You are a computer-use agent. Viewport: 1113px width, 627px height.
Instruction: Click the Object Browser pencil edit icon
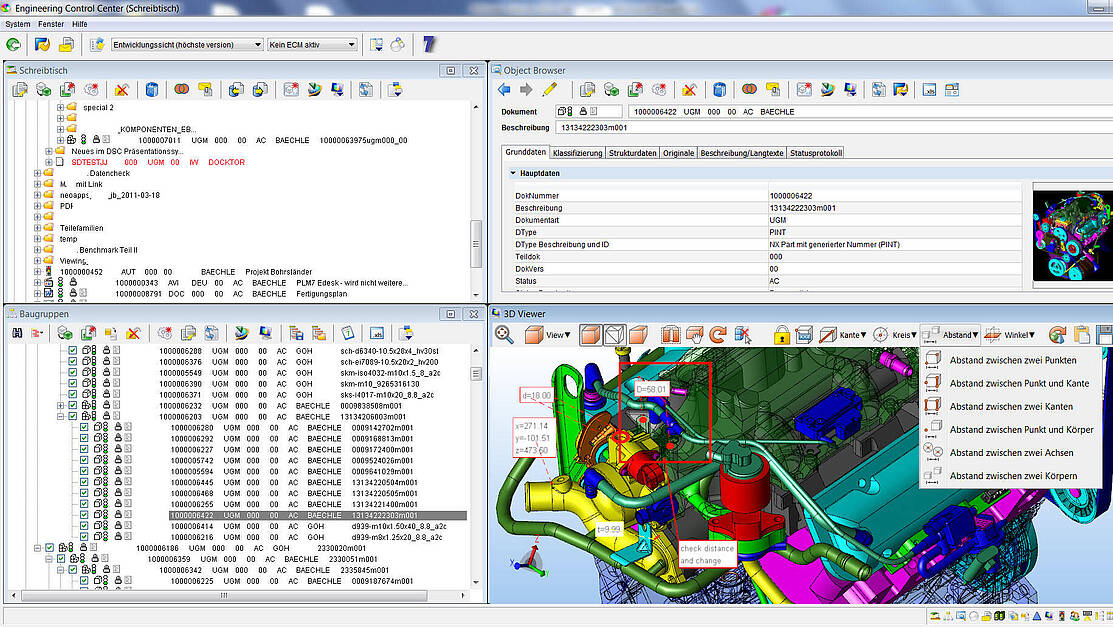click(549, 89)
